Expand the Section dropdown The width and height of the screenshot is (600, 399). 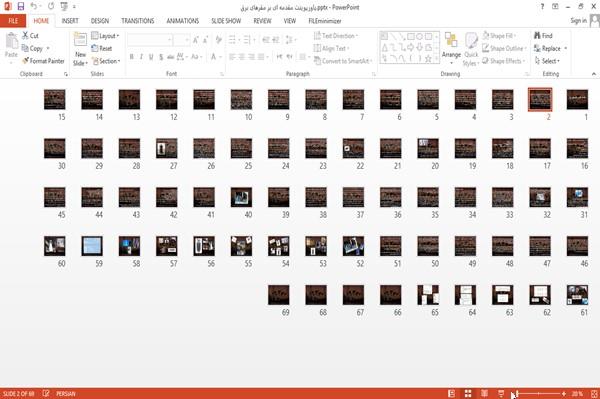[106, 61]
